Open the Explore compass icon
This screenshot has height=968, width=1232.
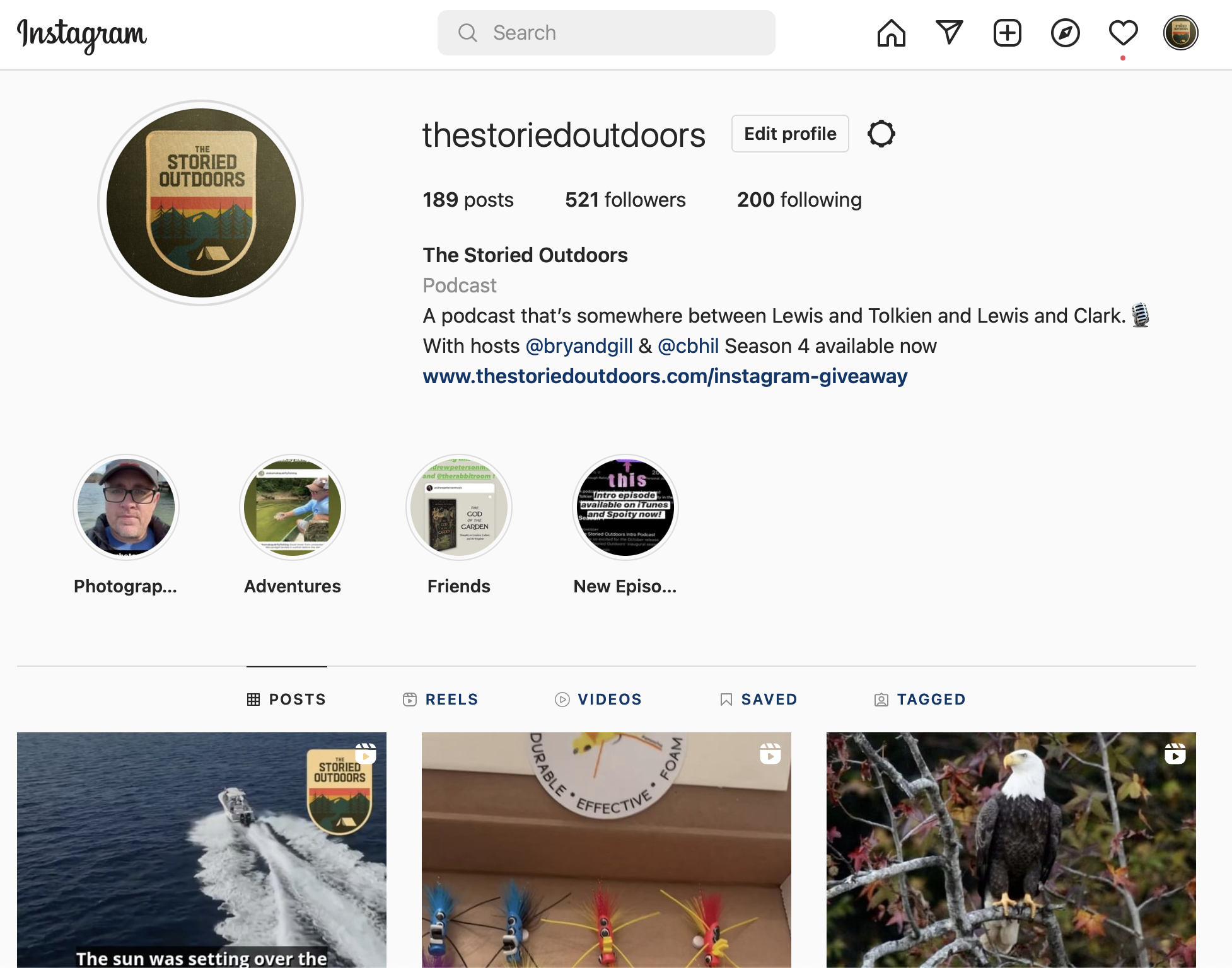(x=1065, y=33)
